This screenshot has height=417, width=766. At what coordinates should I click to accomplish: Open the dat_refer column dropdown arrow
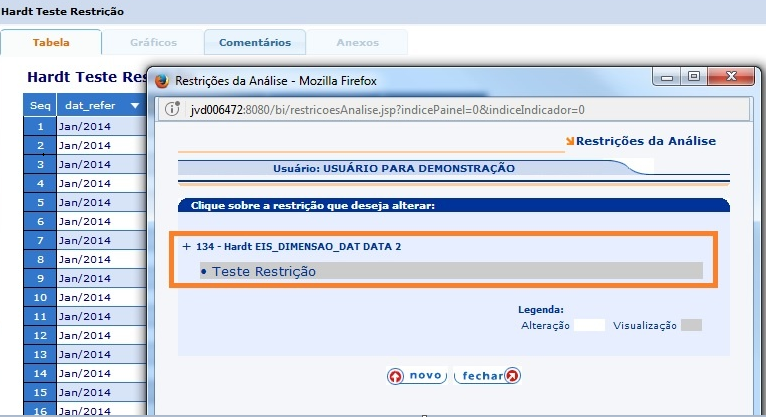coord(135,105)
